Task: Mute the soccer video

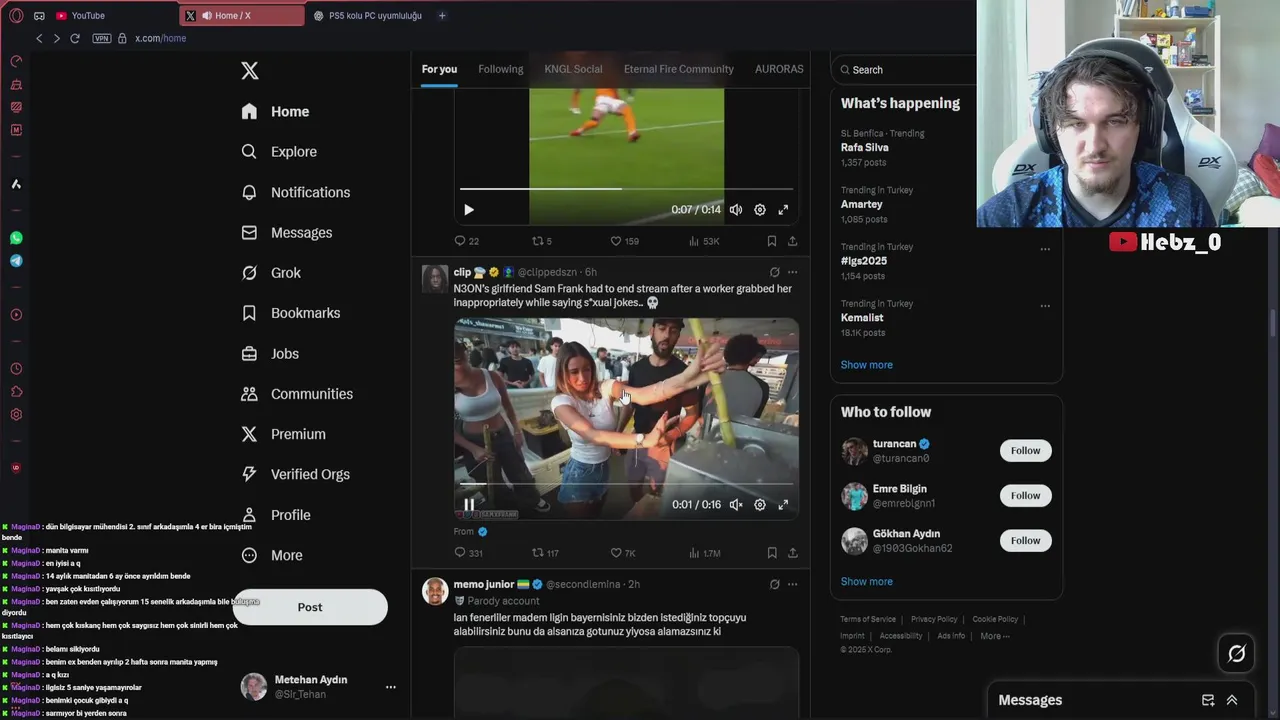Action: [736, 210]
